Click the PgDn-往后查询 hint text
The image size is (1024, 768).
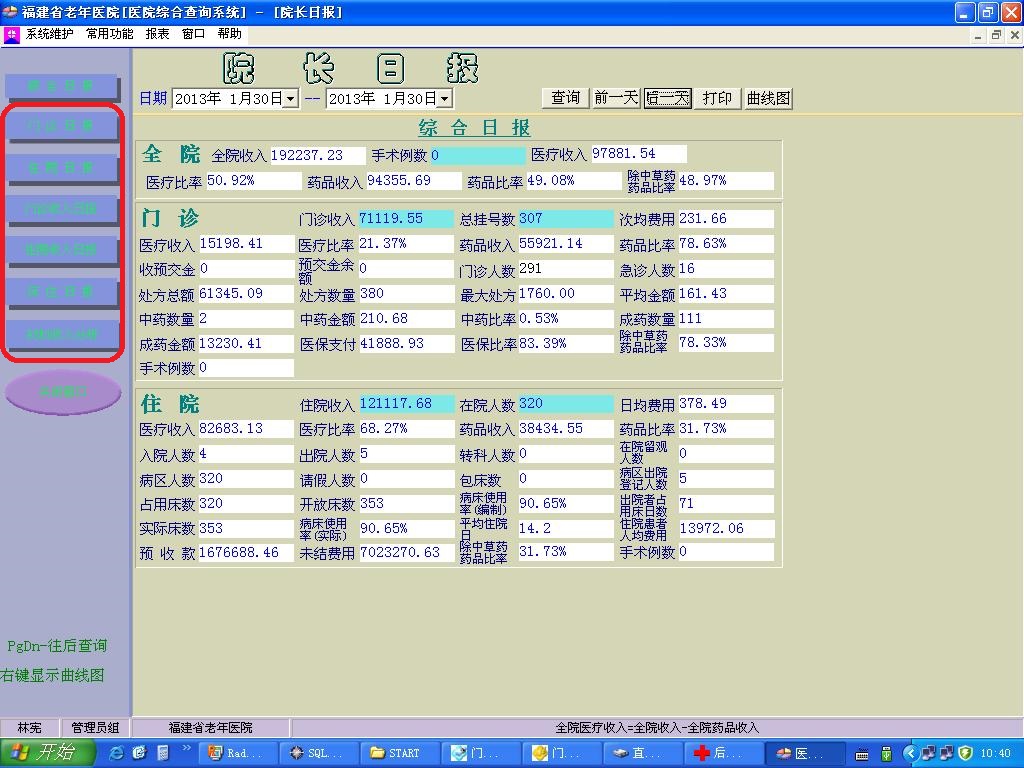pos(57,646)
